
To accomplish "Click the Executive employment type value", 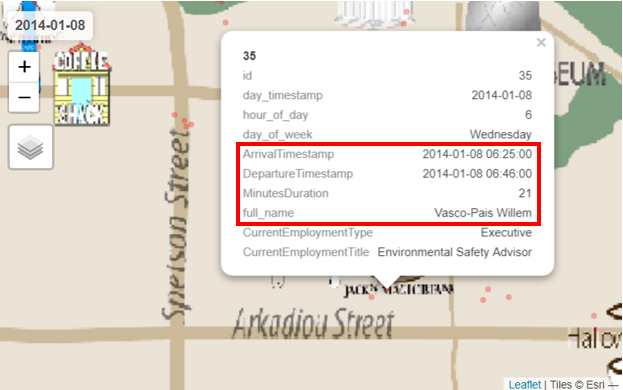I will coord(506,232).
